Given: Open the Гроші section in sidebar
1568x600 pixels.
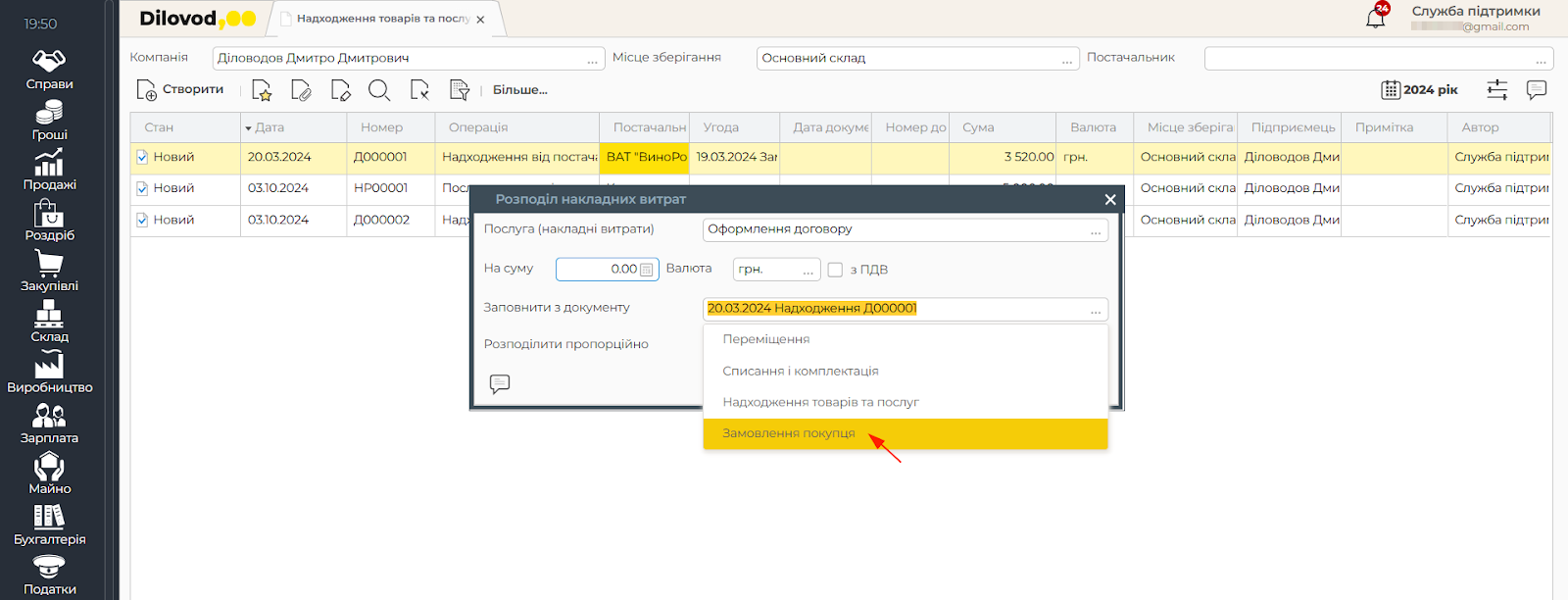Looking at the screenshot, I should pos(49,119).
